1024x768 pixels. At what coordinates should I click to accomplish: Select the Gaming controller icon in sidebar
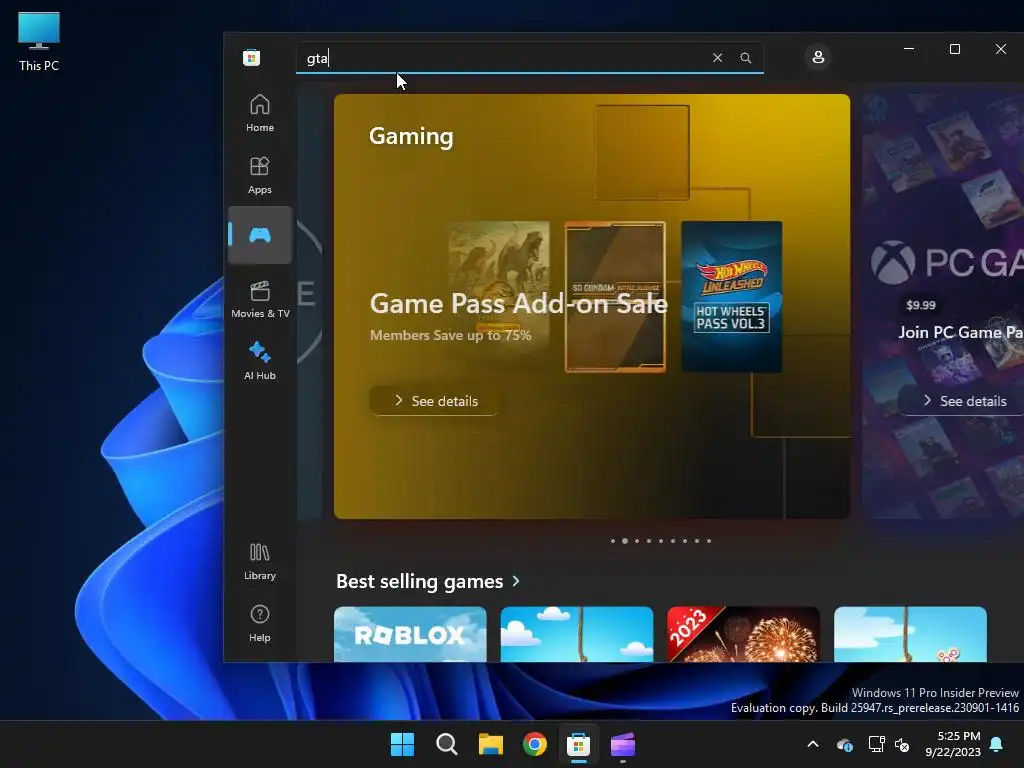point(259,235)
